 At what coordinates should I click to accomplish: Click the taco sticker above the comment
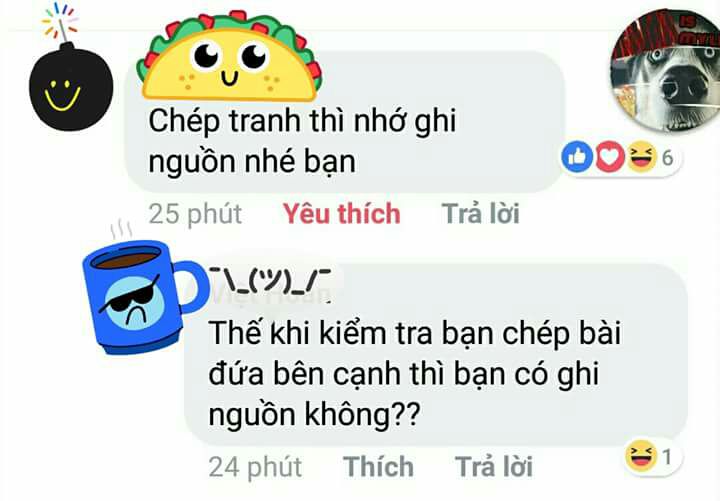(229, 56)
